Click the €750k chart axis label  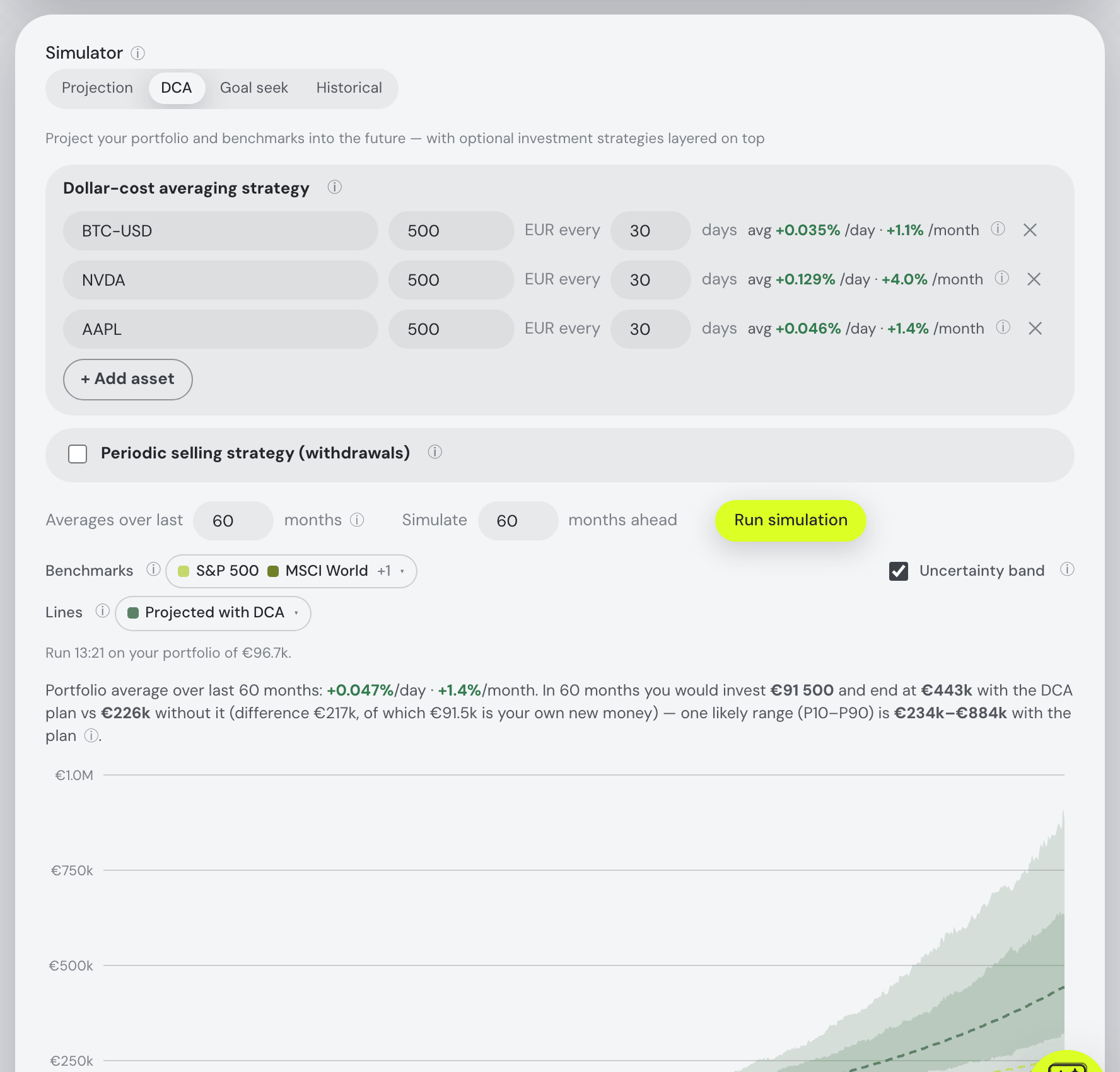pyautogui.click(x=72, y=870)
